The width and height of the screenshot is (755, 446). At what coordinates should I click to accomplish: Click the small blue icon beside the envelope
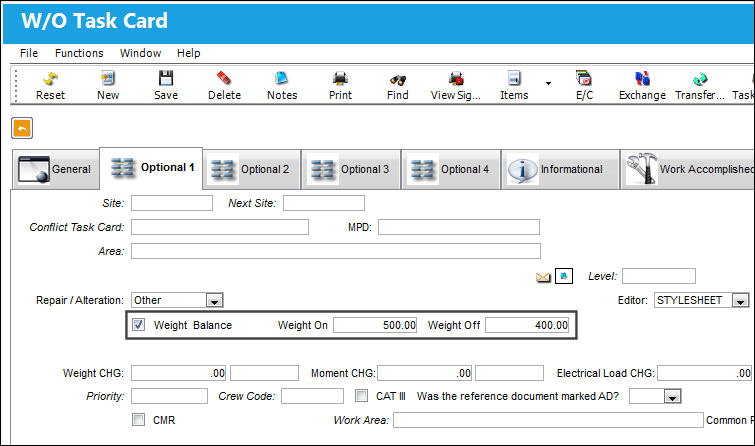point(564,276)
